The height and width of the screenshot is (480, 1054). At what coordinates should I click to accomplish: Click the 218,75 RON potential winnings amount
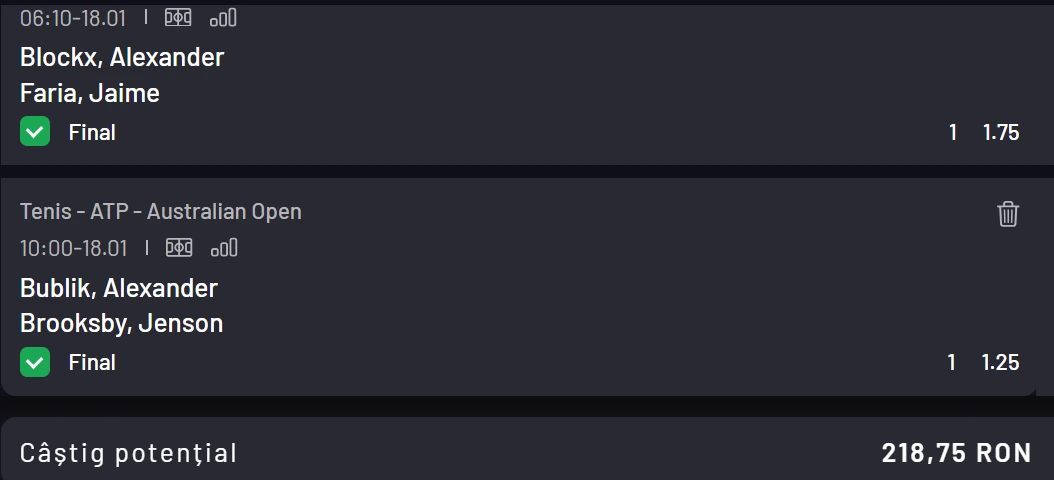tap(956, 453)
